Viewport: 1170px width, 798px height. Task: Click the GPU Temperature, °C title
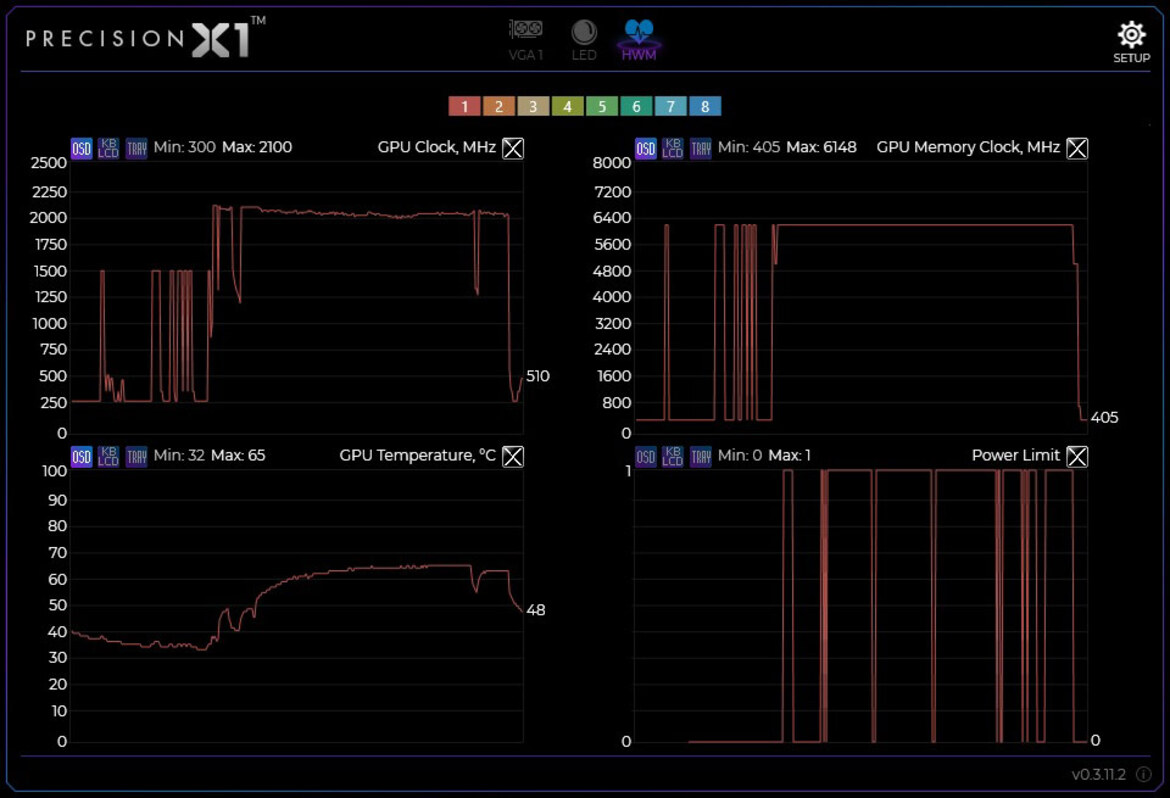click(417, 455)
